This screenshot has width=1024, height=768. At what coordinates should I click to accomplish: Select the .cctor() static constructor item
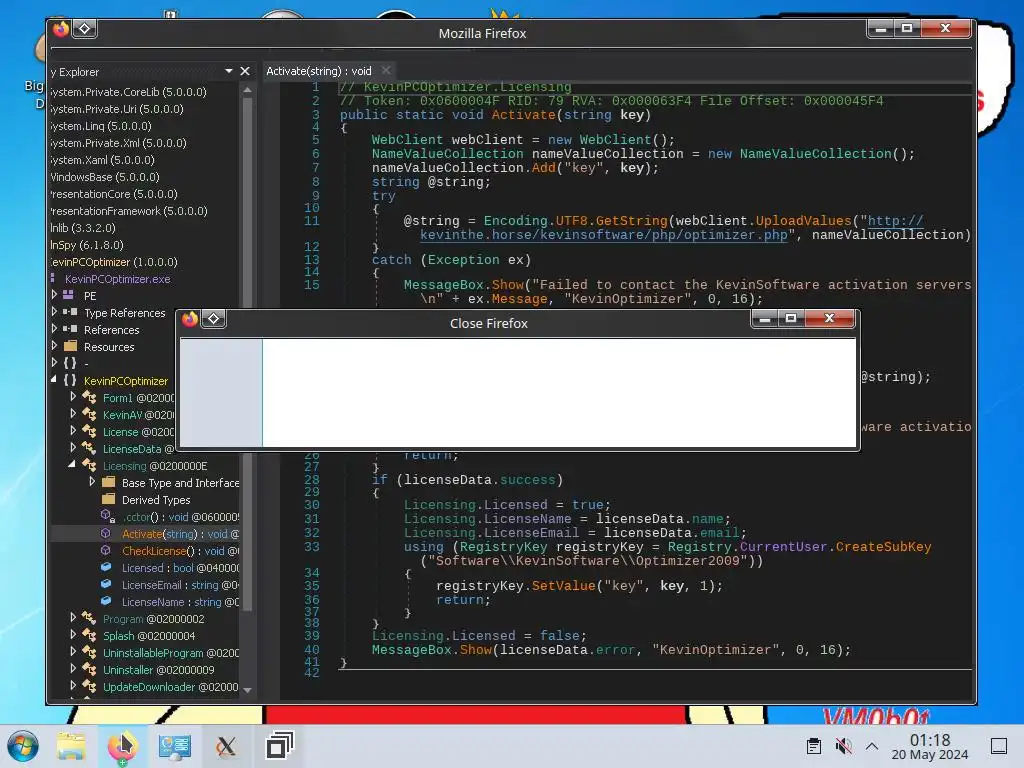click(180, 517)
